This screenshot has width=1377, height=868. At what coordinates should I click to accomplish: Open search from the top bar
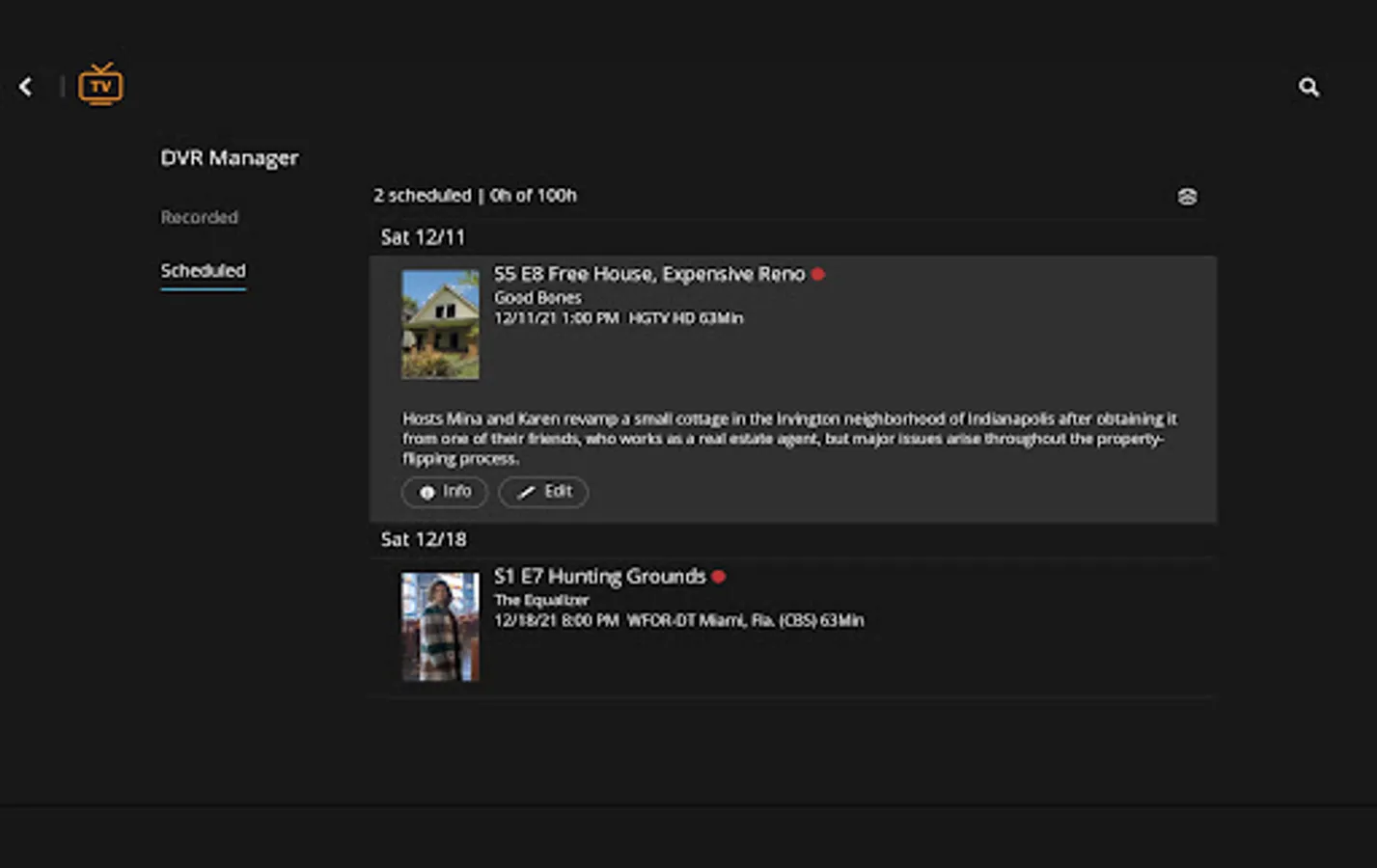(x=1308, y=87)
